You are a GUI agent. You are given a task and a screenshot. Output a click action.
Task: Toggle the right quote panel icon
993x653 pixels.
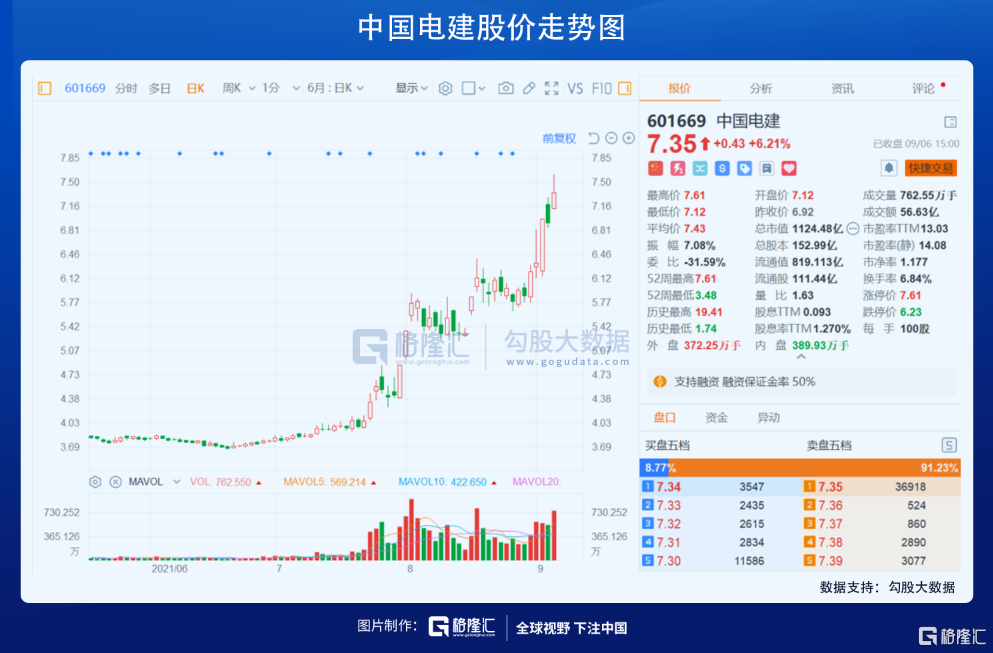click(624, 88)
